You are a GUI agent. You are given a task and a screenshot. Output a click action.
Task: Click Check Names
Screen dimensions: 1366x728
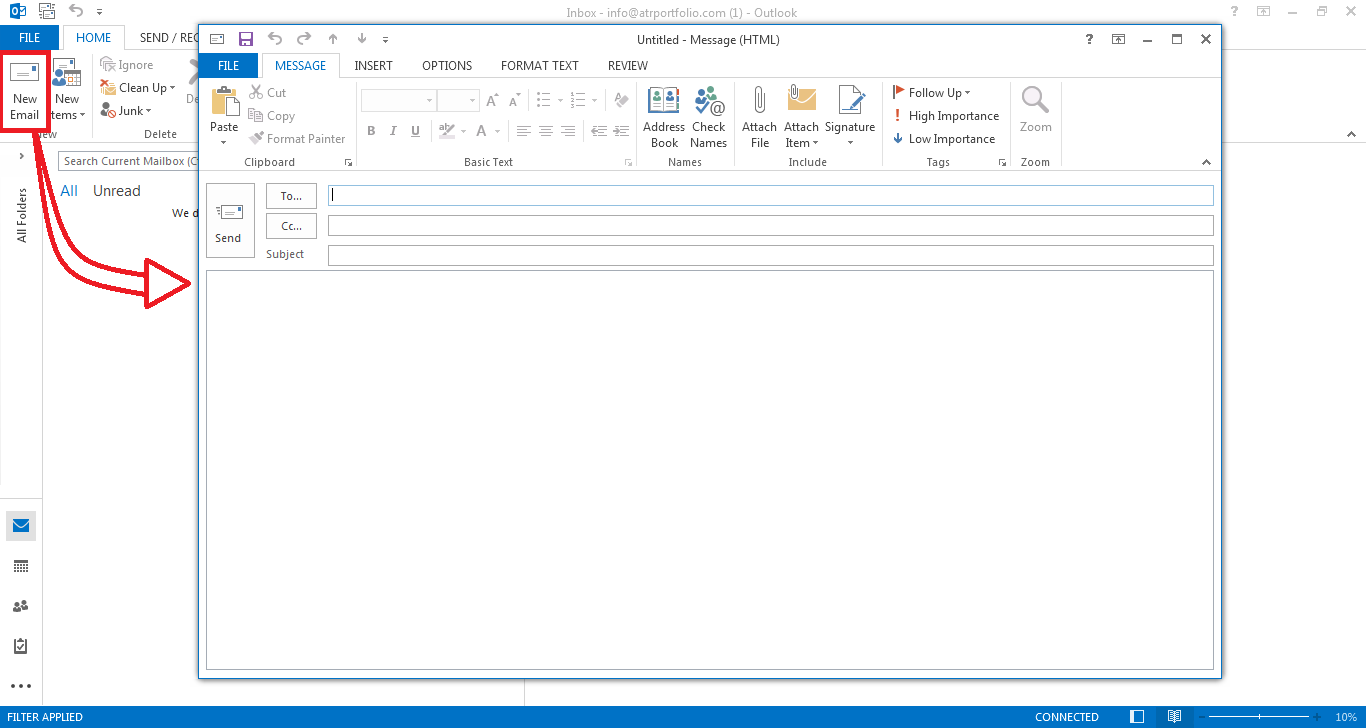click(708, 117)
